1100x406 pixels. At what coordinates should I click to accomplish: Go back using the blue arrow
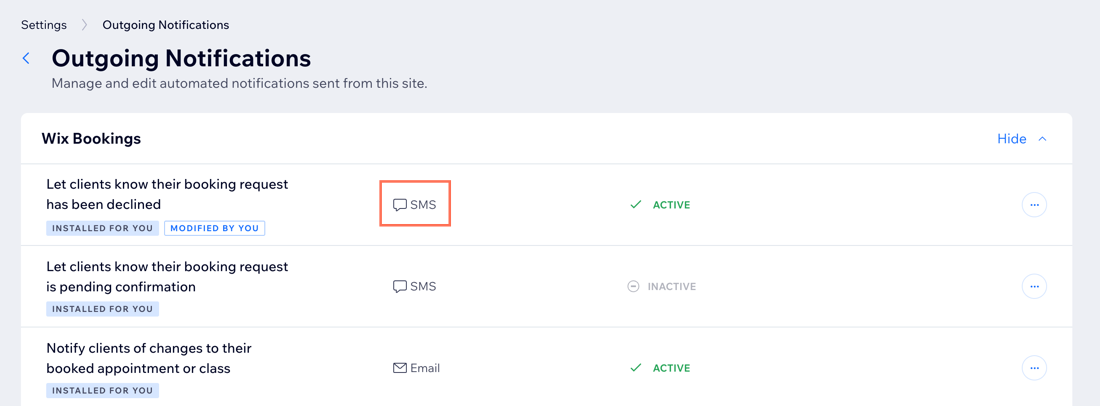pyautogui.click(x=27, y=58)
